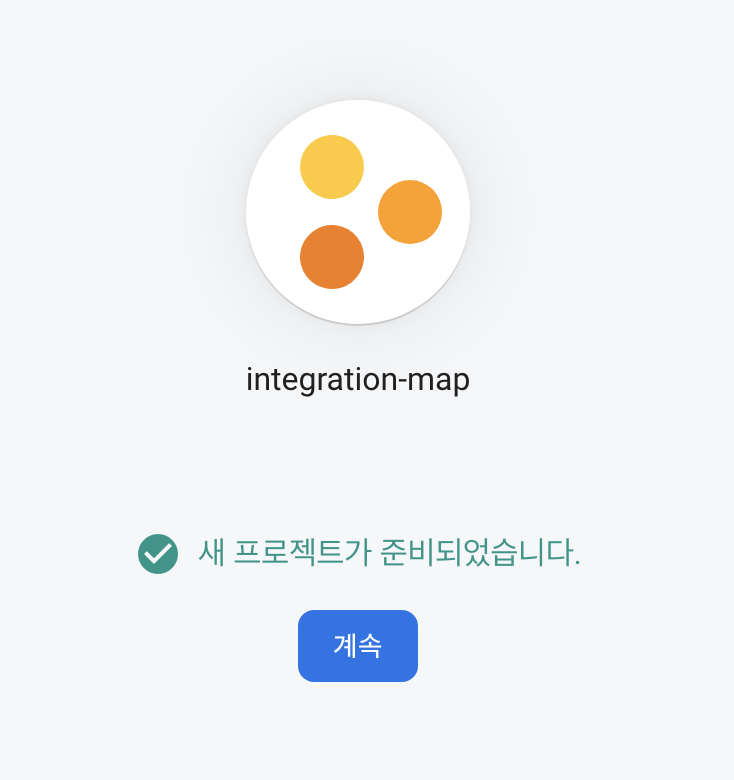The width and height of the screenshot is (734, 780).
Task: Click the 새 character at the message start
Action: [x=211, y=553]
